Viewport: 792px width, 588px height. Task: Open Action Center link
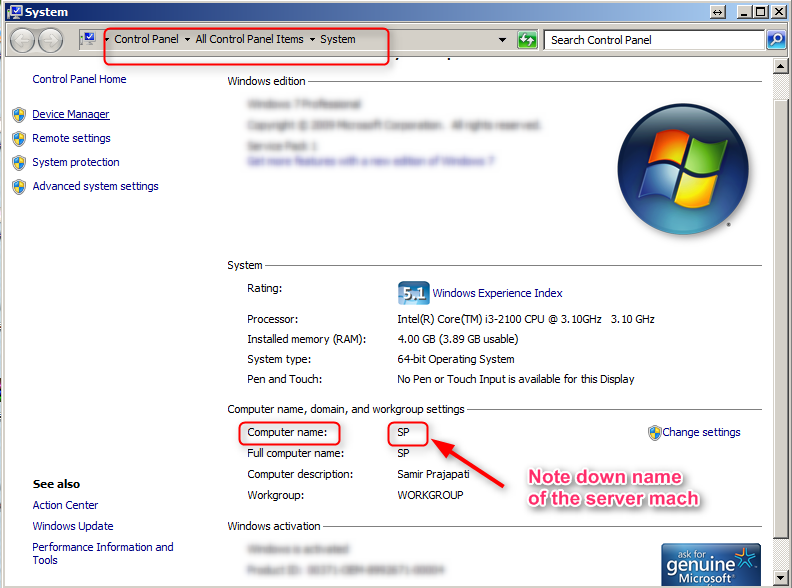[65, 505]
